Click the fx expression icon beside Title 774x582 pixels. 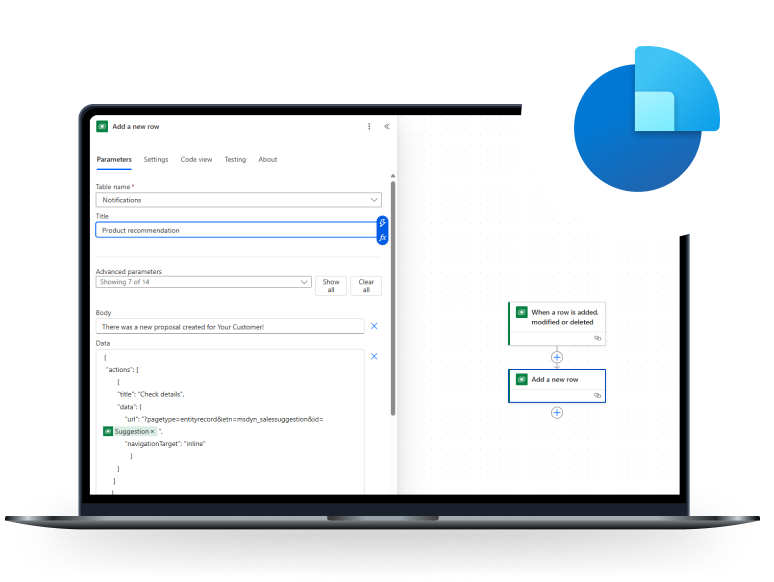click(x=383, y=237)
